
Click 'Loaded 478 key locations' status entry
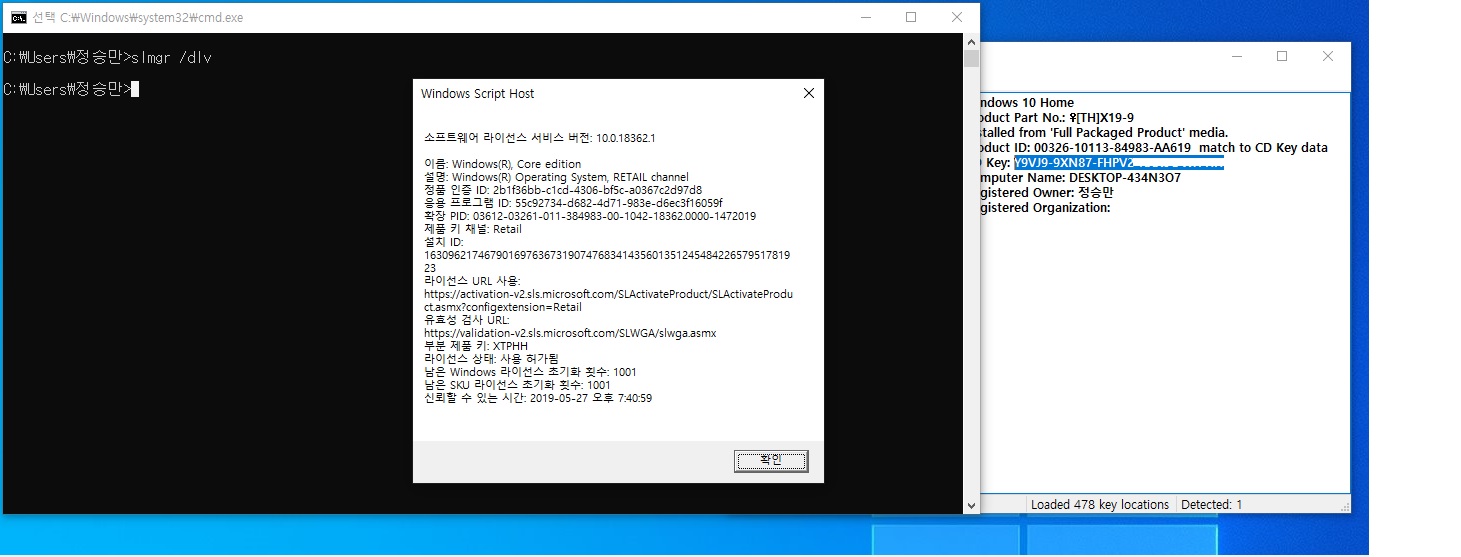1100,504
